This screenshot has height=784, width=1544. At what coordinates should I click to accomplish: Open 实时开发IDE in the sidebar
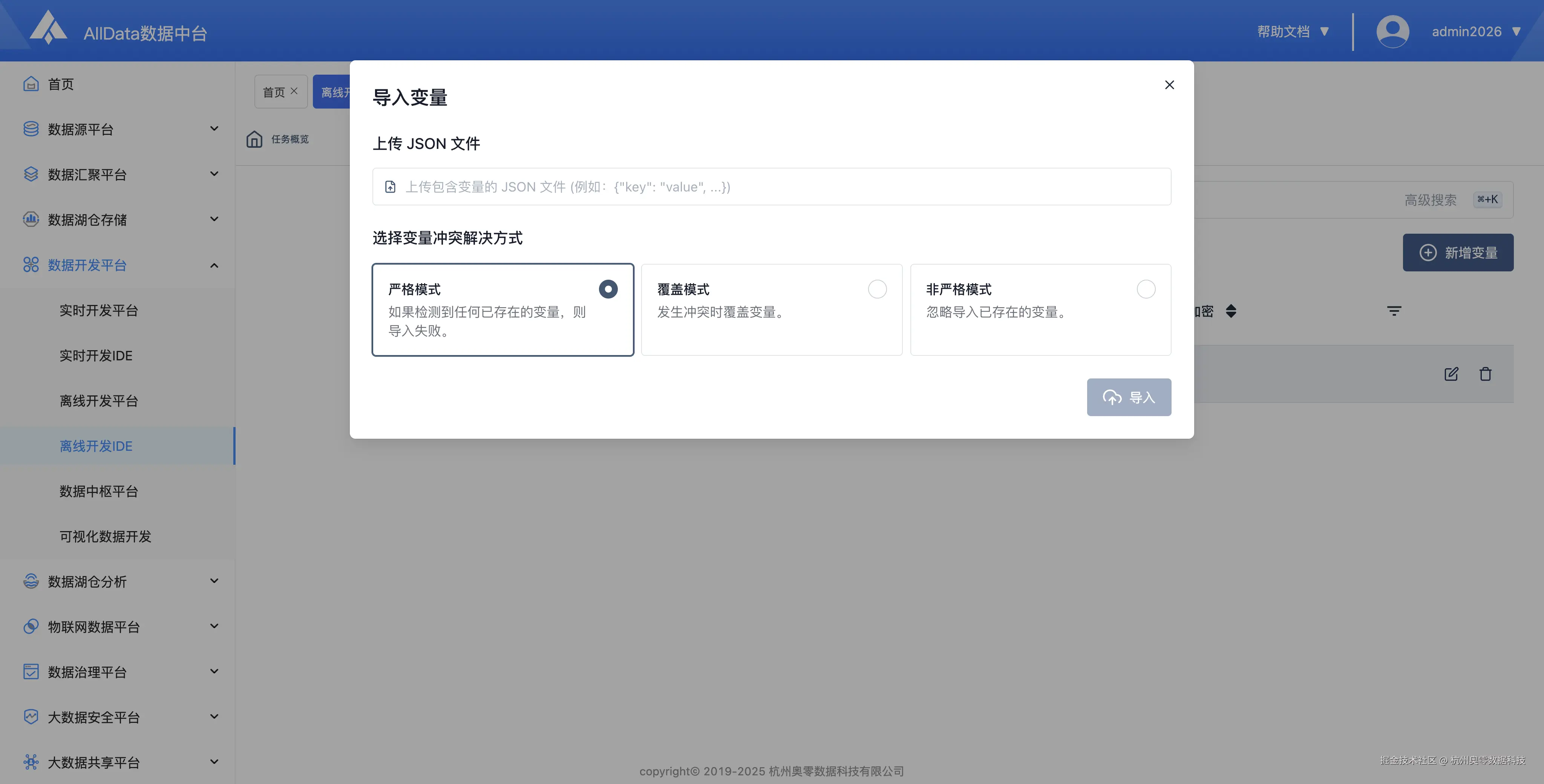pos(96,355)
